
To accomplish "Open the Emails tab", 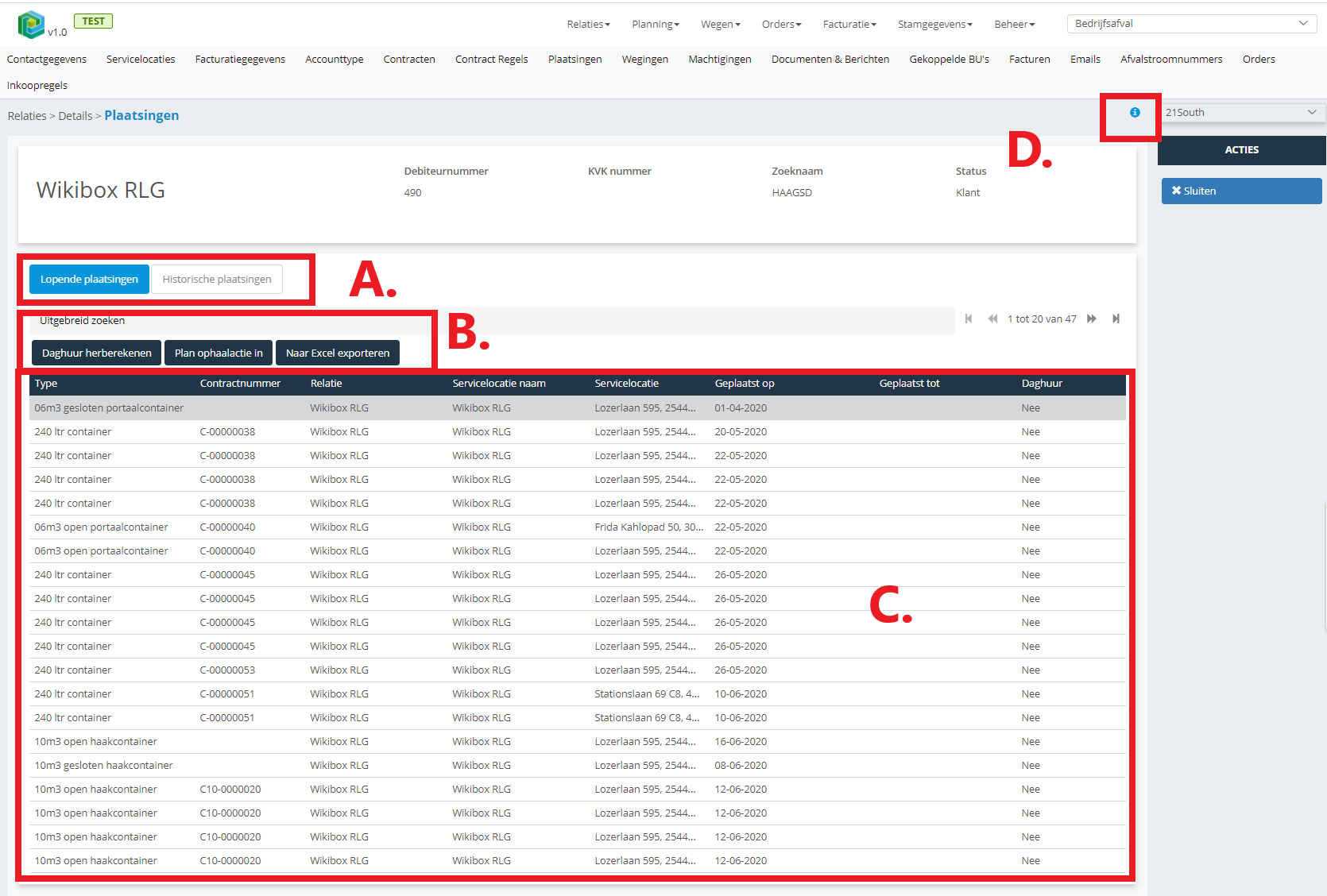I will click(x=1085, y=60).
